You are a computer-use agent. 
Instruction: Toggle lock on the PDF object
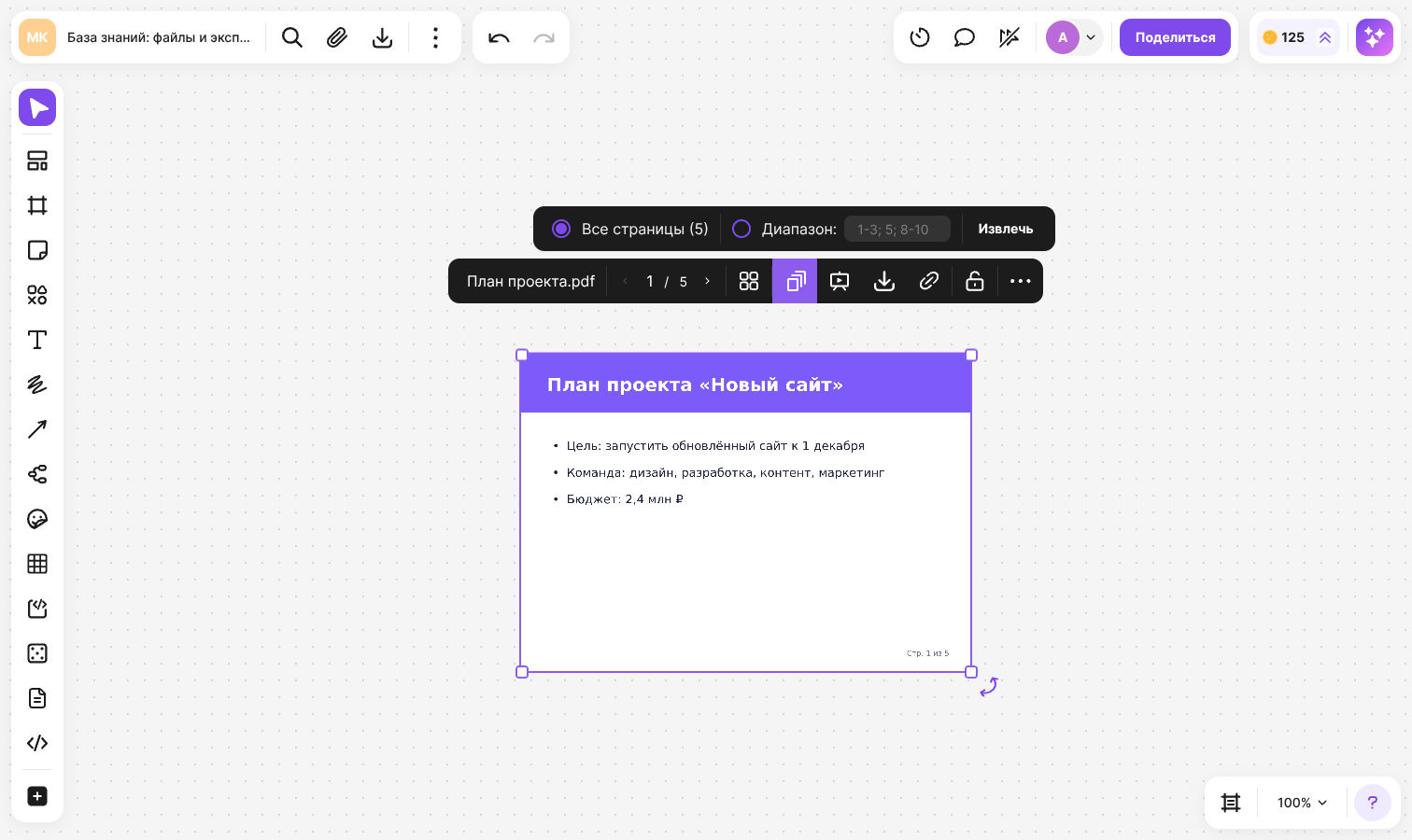pyautogui.click(x=975, y=281)
